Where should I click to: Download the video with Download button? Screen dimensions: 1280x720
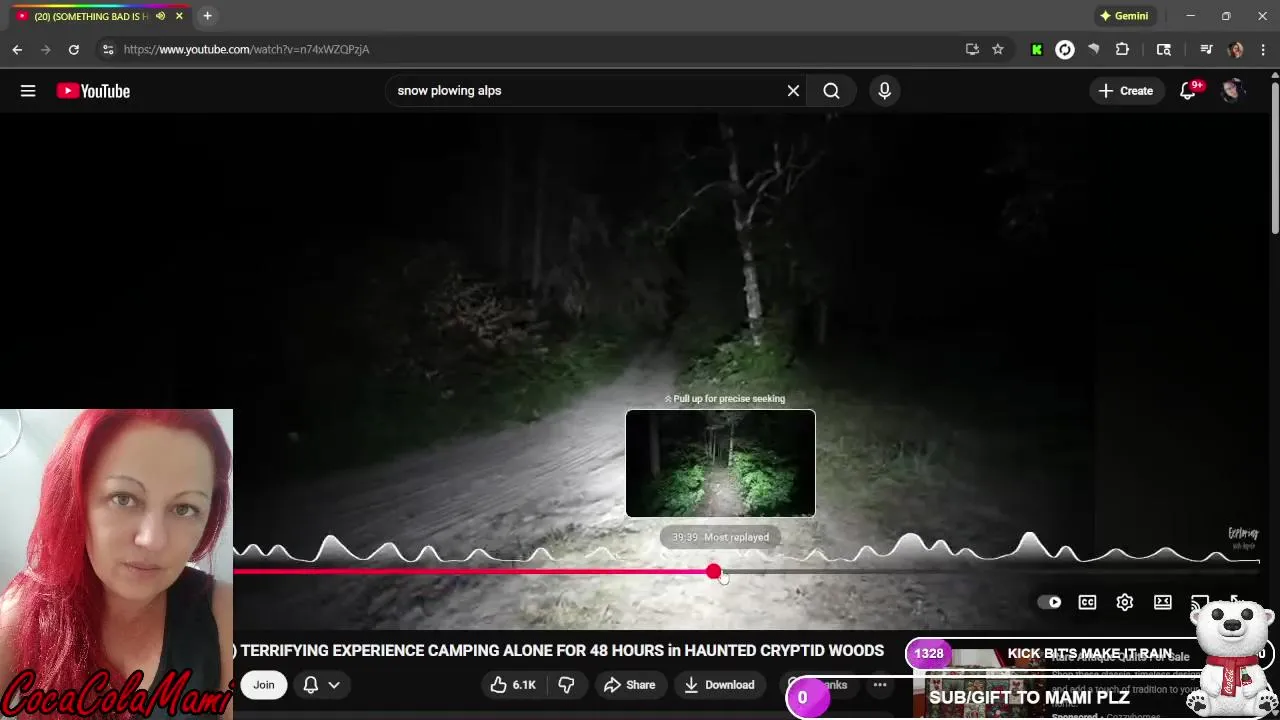[x=719, y=685]
